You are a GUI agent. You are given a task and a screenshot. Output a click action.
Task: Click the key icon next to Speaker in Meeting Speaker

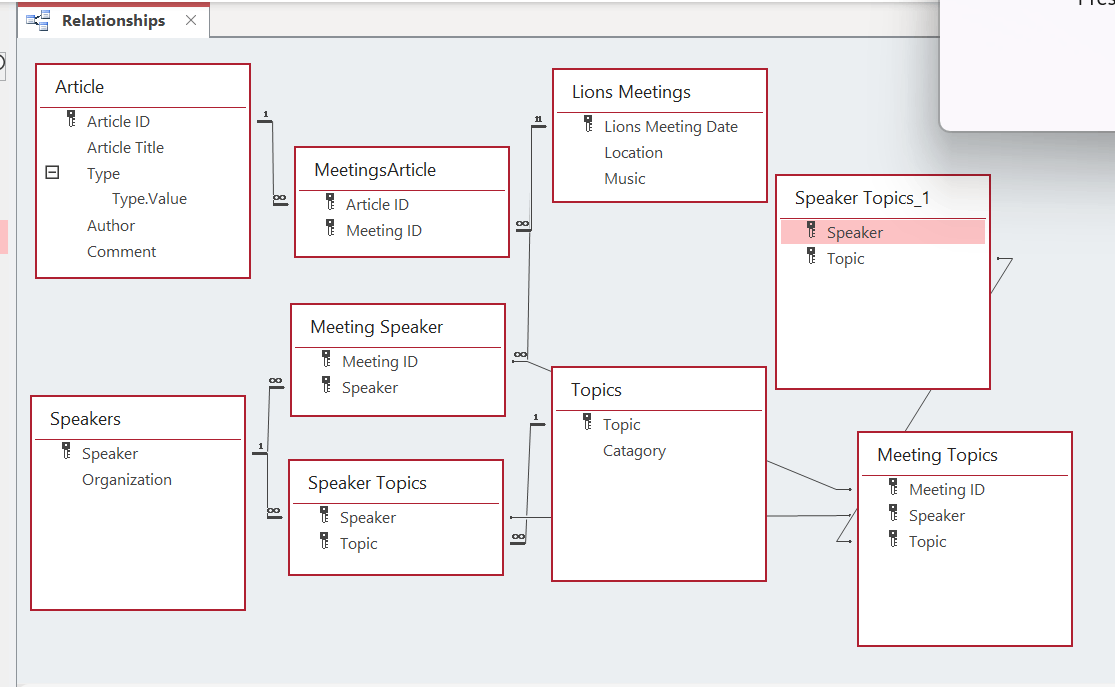tap(326, 385)
